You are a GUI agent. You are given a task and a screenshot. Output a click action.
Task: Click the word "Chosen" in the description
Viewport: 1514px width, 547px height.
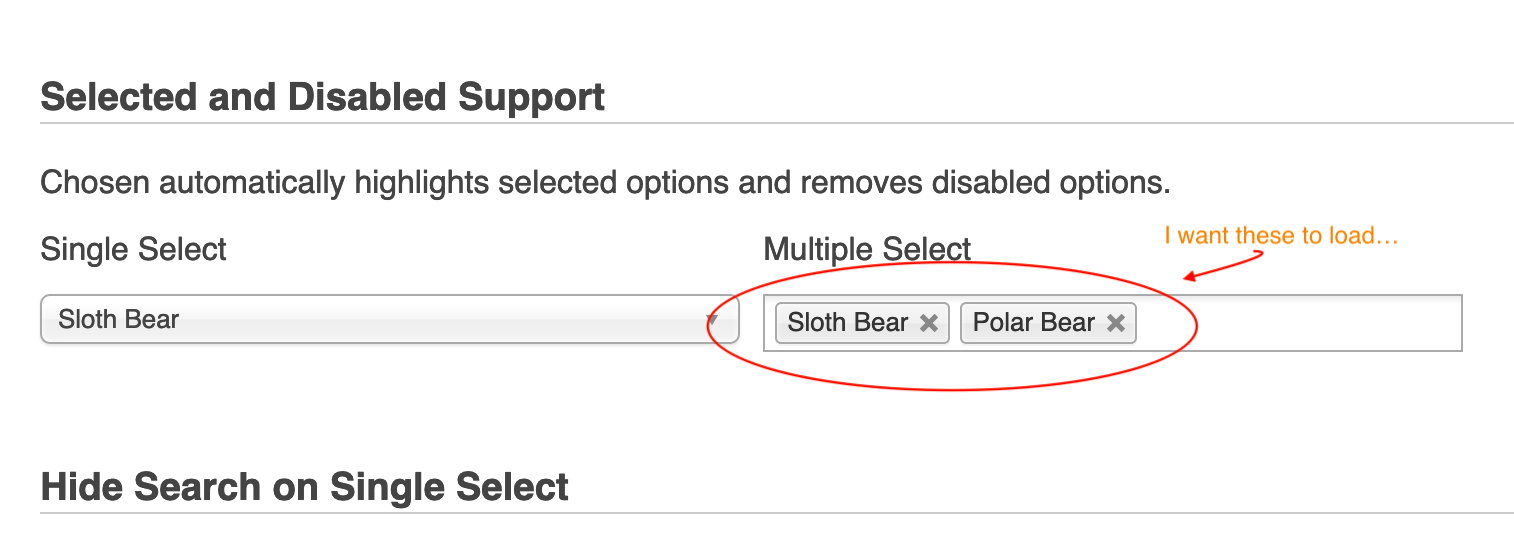[x=95, y=184]
